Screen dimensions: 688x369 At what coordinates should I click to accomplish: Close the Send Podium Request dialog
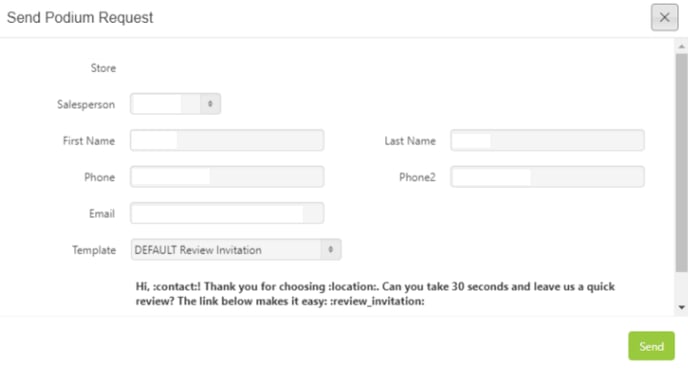pos(664,18)
